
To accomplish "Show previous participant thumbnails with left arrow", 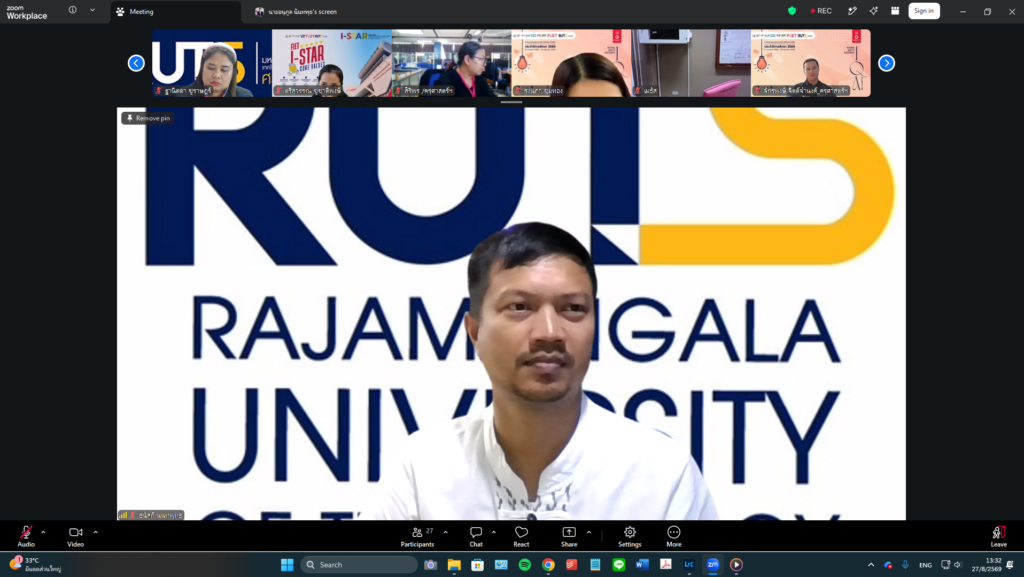I will (x=136, y=63).
